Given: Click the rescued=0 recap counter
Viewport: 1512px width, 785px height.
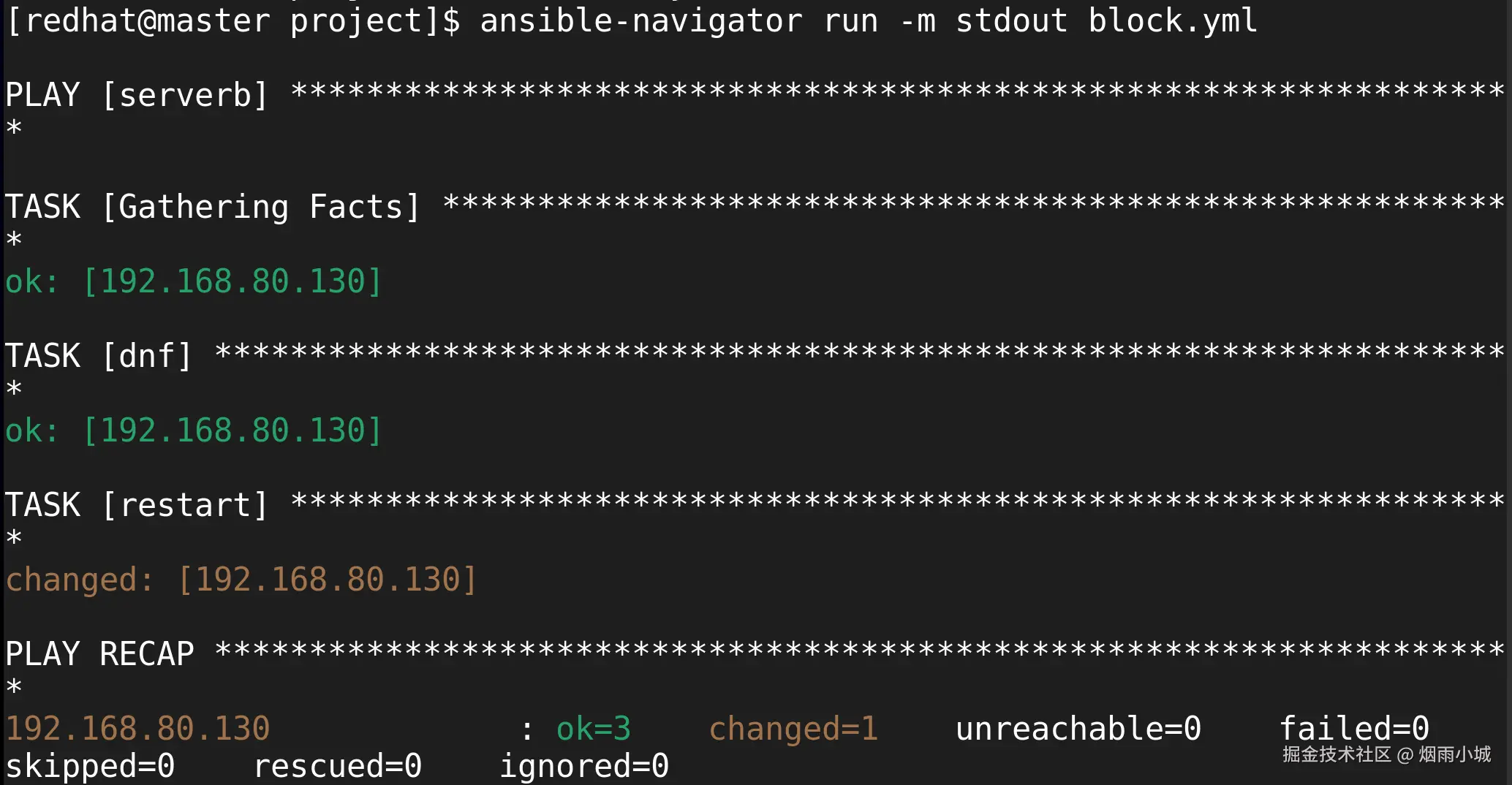Looking at the screenshot, I should (338, 766).
